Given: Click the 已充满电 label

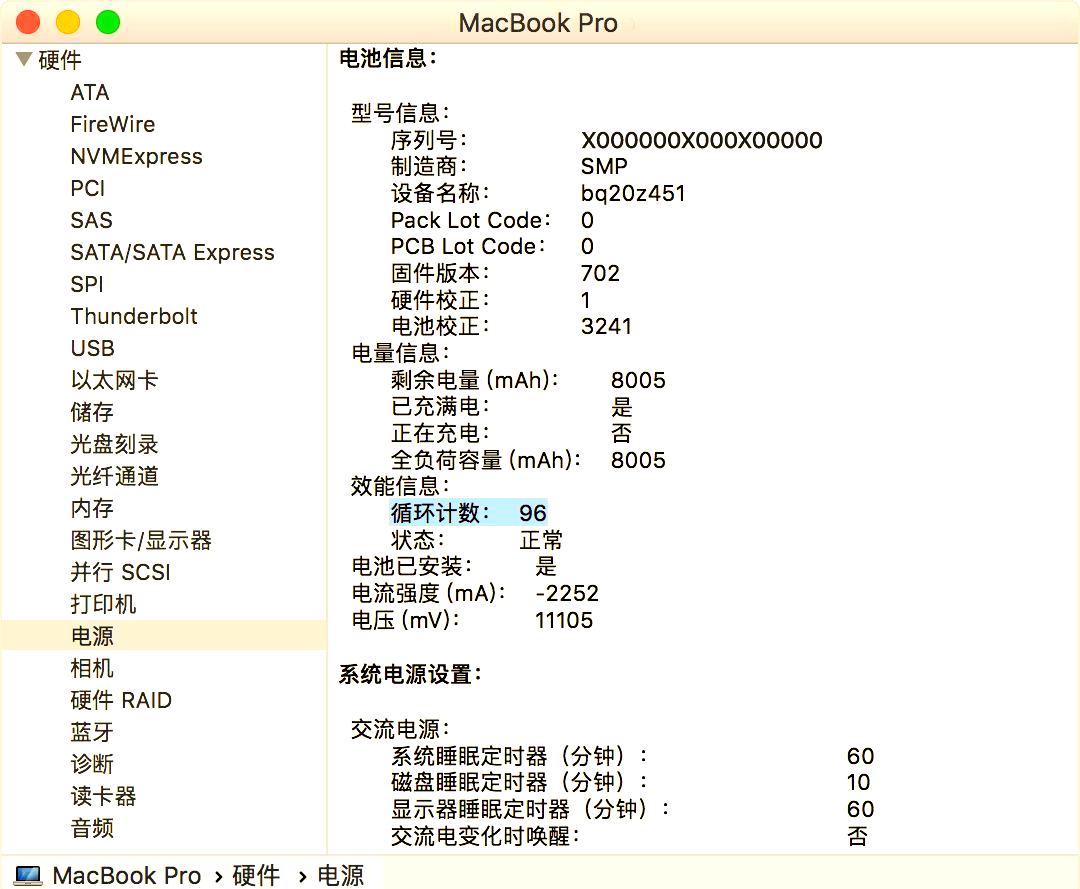Looking at the screenshot, I should coord(439,406).
